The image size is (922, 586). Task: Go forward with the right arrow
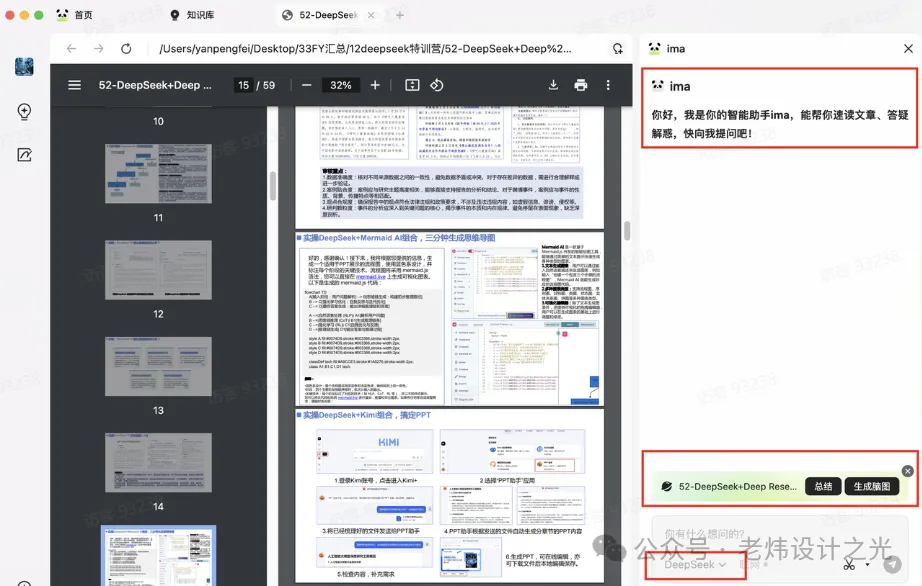(x=98, y=49)
